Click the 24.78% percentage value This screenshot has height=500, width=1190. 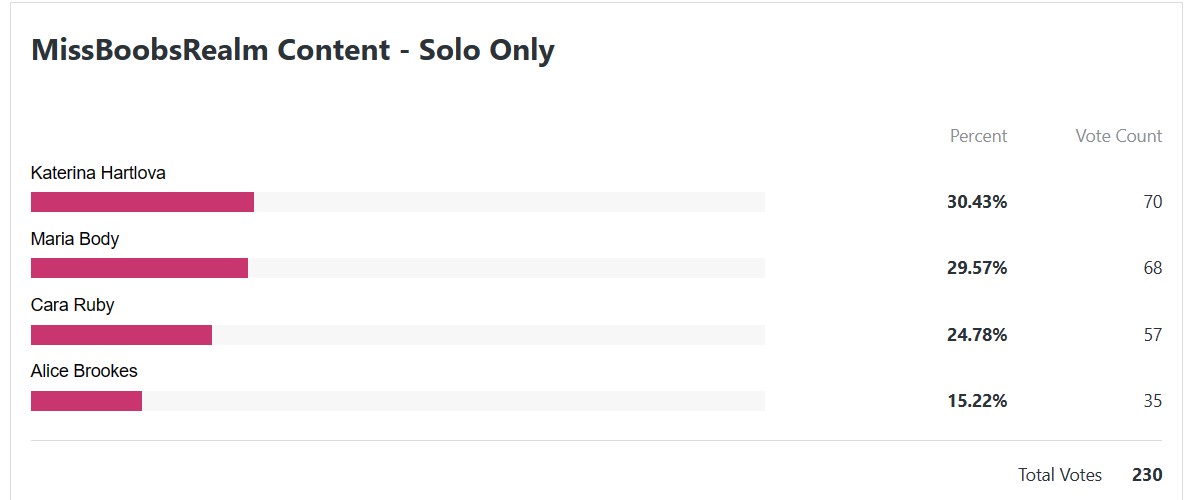[977, 335]
